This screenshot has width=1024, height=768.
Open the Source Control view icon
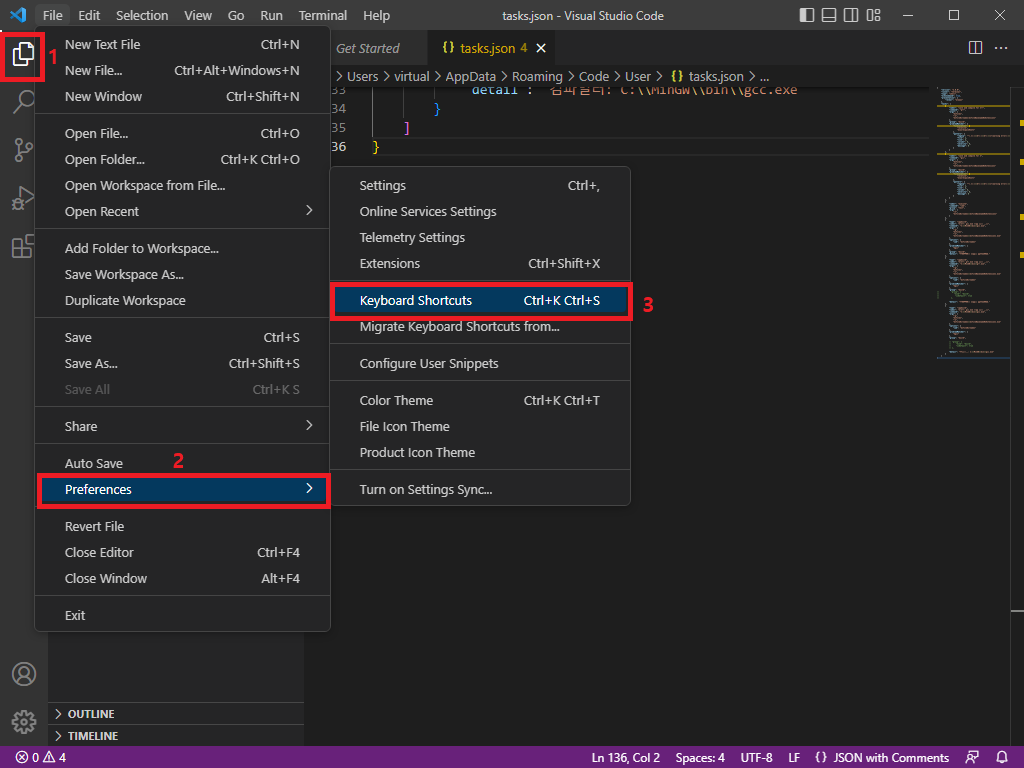[x=24, y=150]
